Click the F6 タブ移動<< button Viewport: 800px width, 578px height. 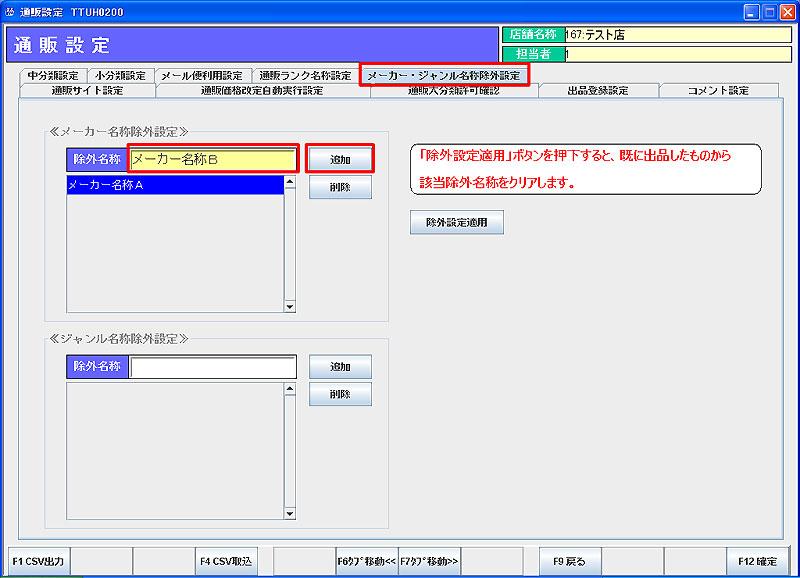tap(367, 561)
